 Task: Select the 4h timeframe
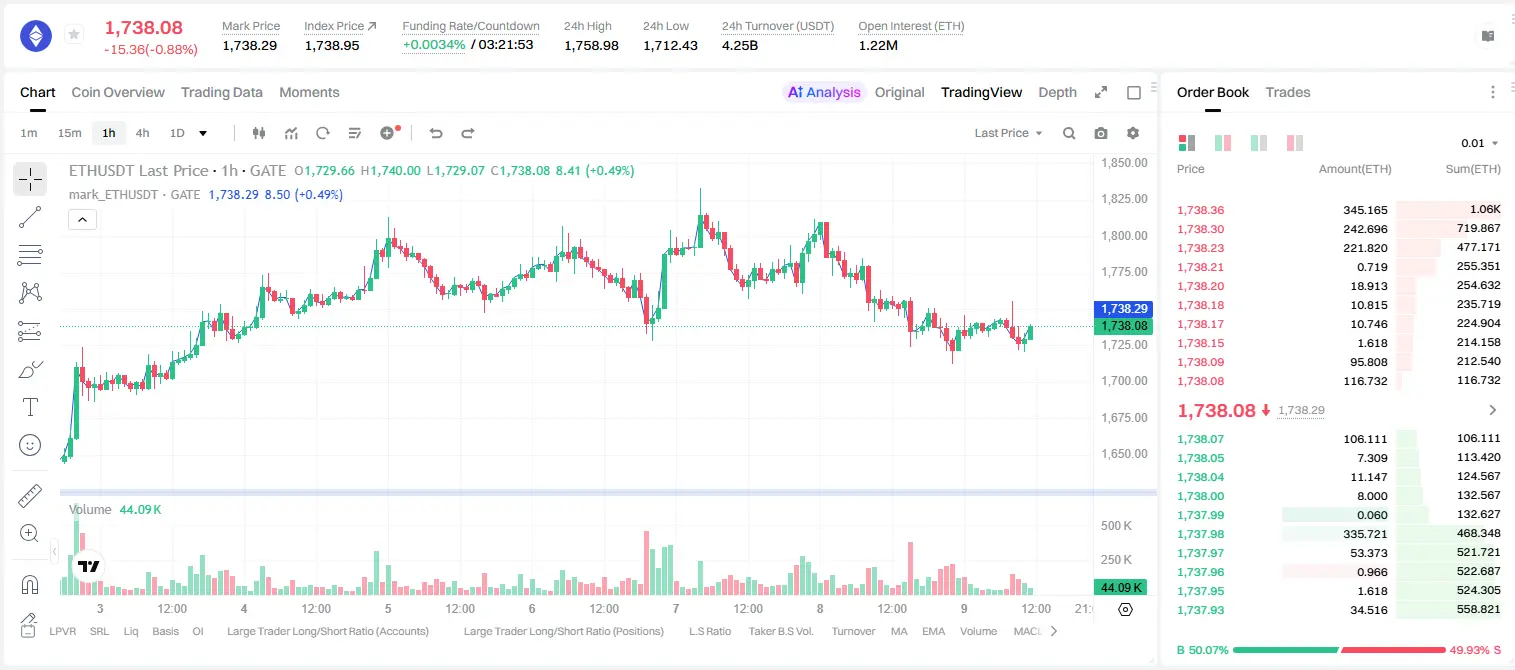tap(142, 133)
